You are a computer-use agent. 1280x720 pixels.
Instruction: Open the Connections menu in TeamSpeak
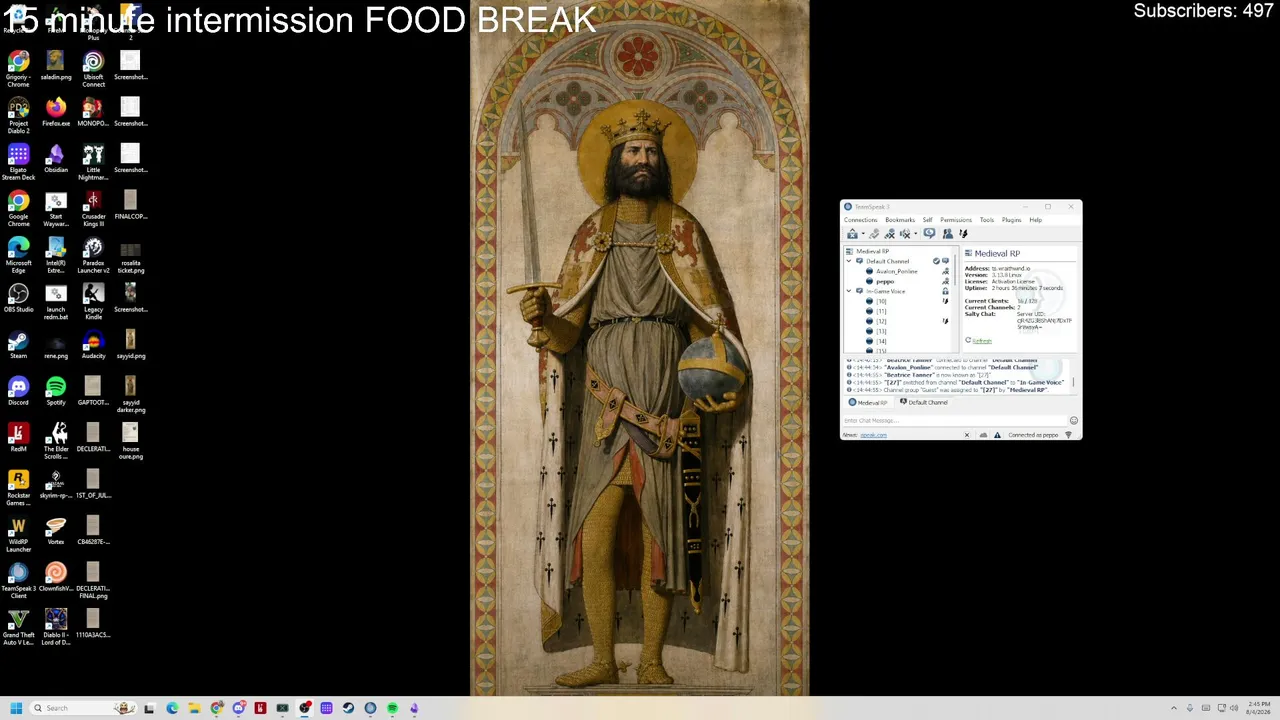[860, 220]
